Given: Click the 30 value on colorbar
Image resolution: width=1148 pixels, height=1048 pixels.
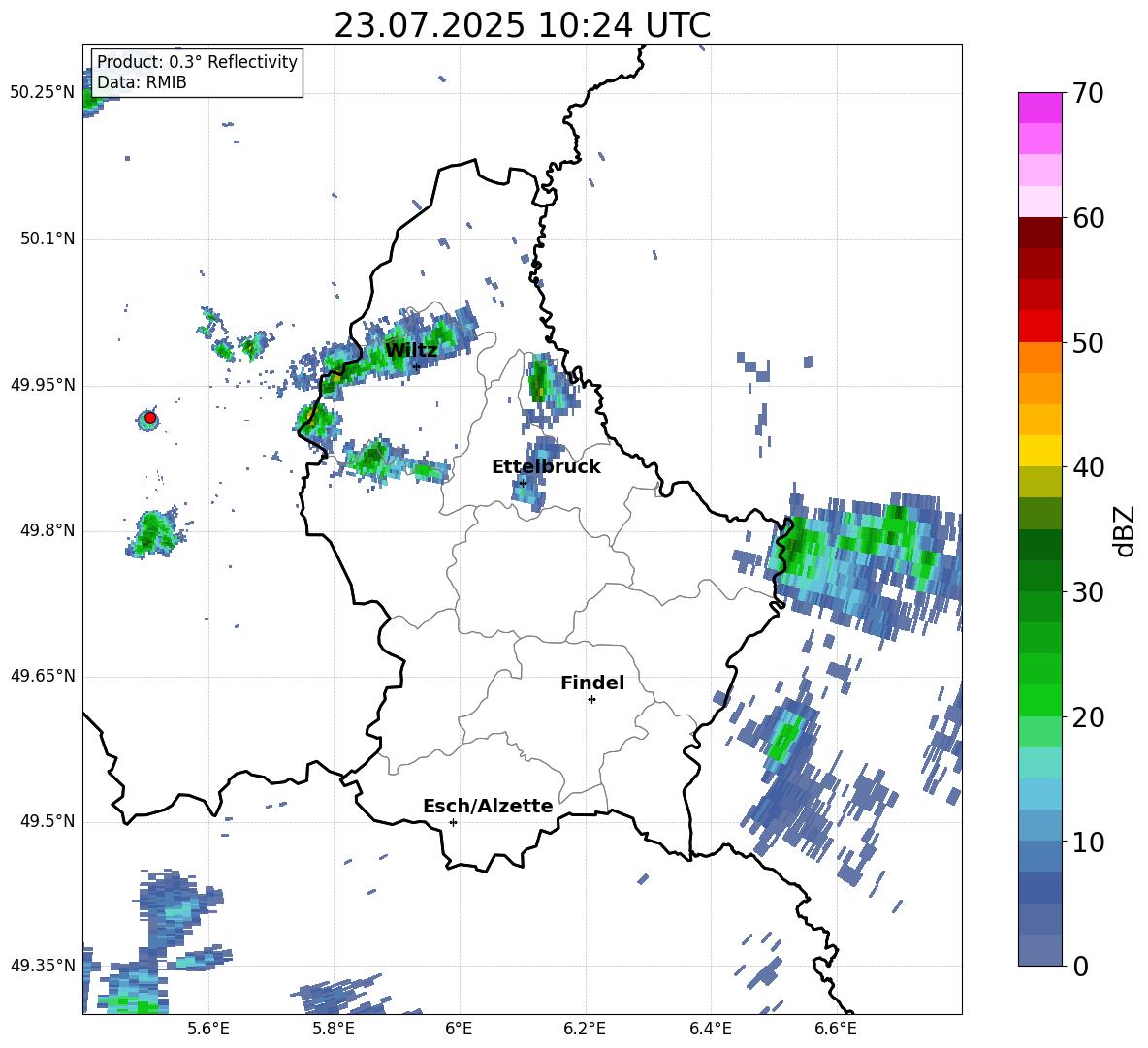Looking at the screenshot, I should (x=1089, y=592).
